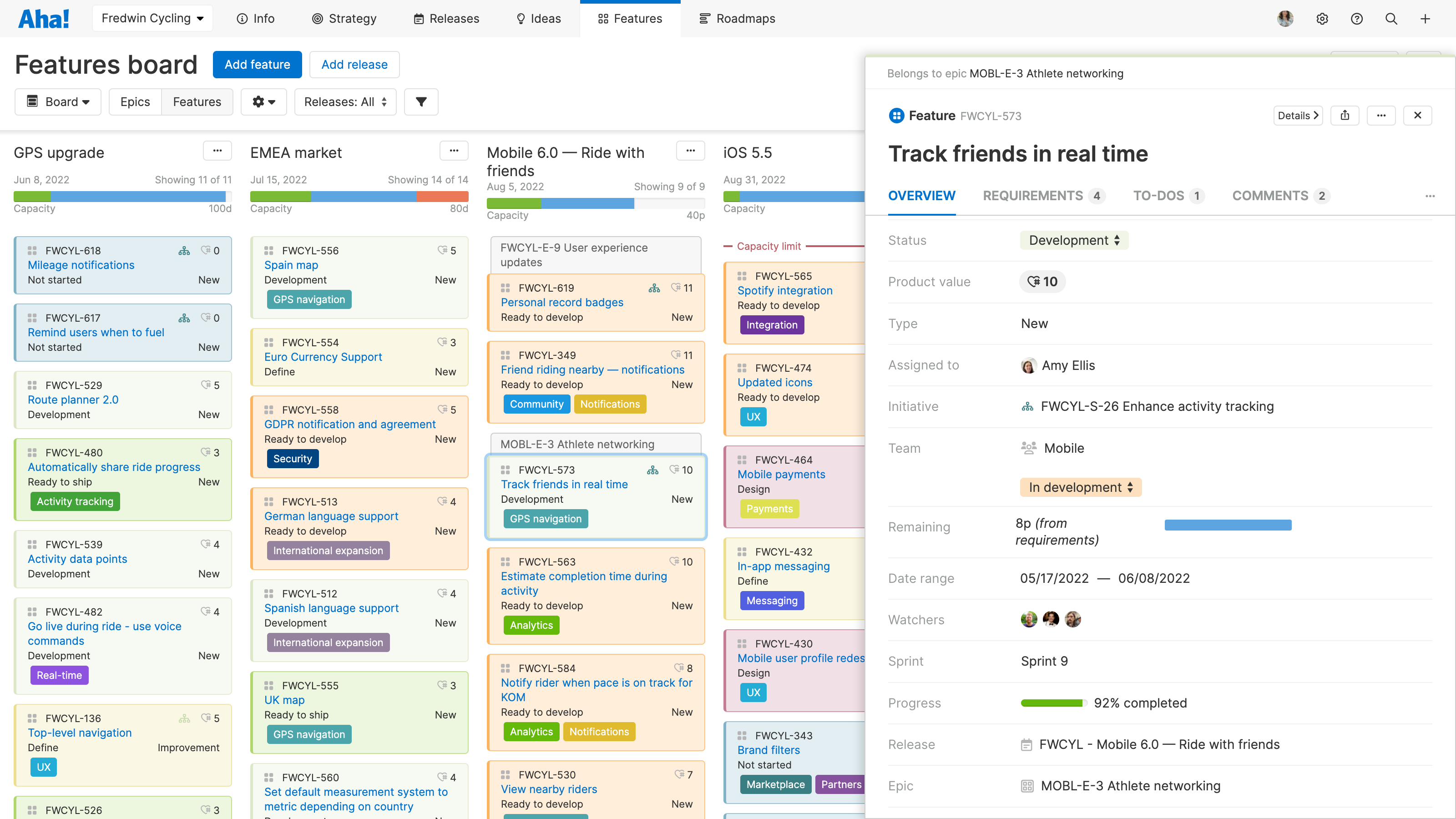
Task: Click the plus add icon in header
Action: [1425, 19]
